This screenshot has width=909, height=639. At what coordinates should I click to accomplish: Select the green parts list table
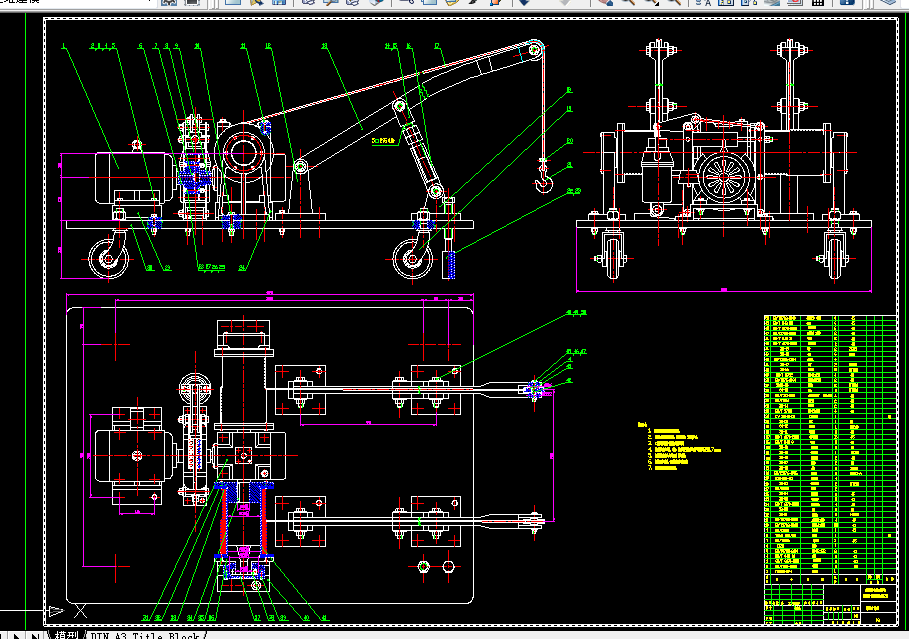(x=830, y=449)
